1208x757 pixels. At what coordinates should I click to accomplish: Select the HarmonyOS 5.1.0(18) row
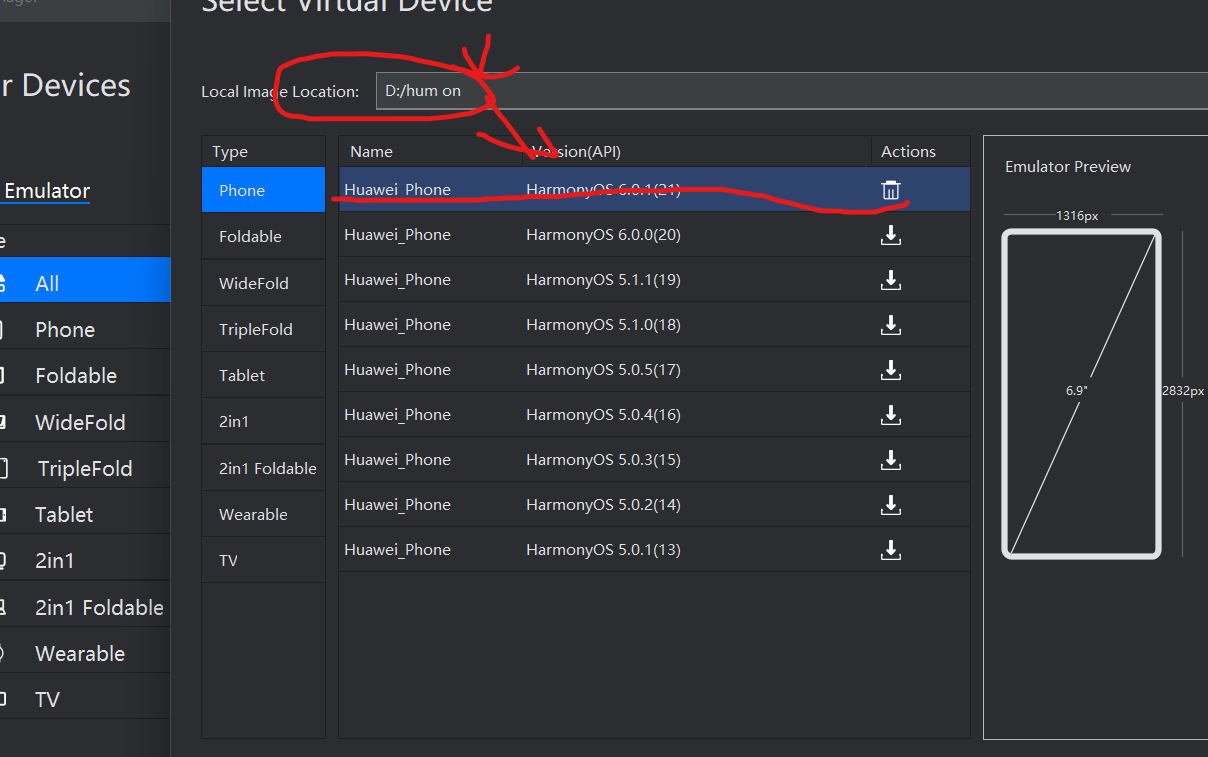point(654,325)
